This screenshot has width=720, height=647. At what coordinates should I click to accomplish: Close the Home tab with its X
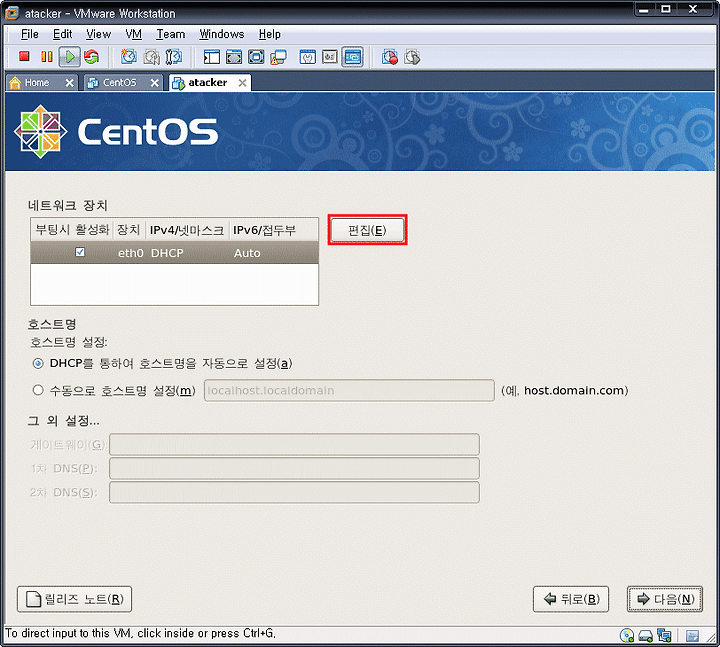[x=69, y=83]
